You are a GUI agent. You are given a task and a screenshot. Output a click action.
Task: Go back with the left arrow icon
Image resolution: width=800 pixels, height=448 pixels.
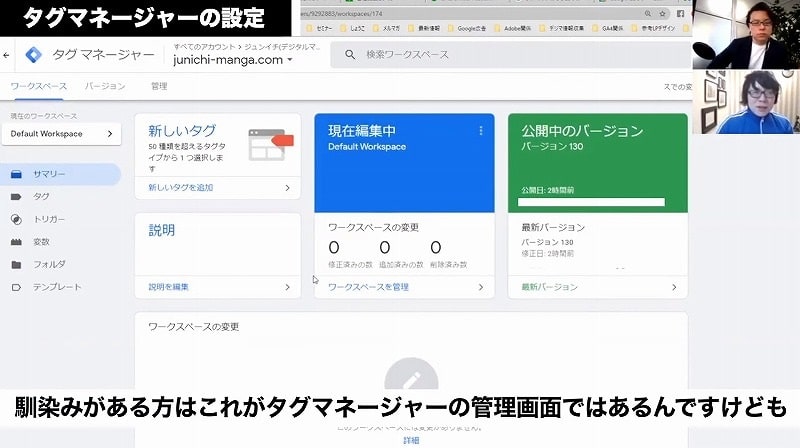click(x=6, y=55)
